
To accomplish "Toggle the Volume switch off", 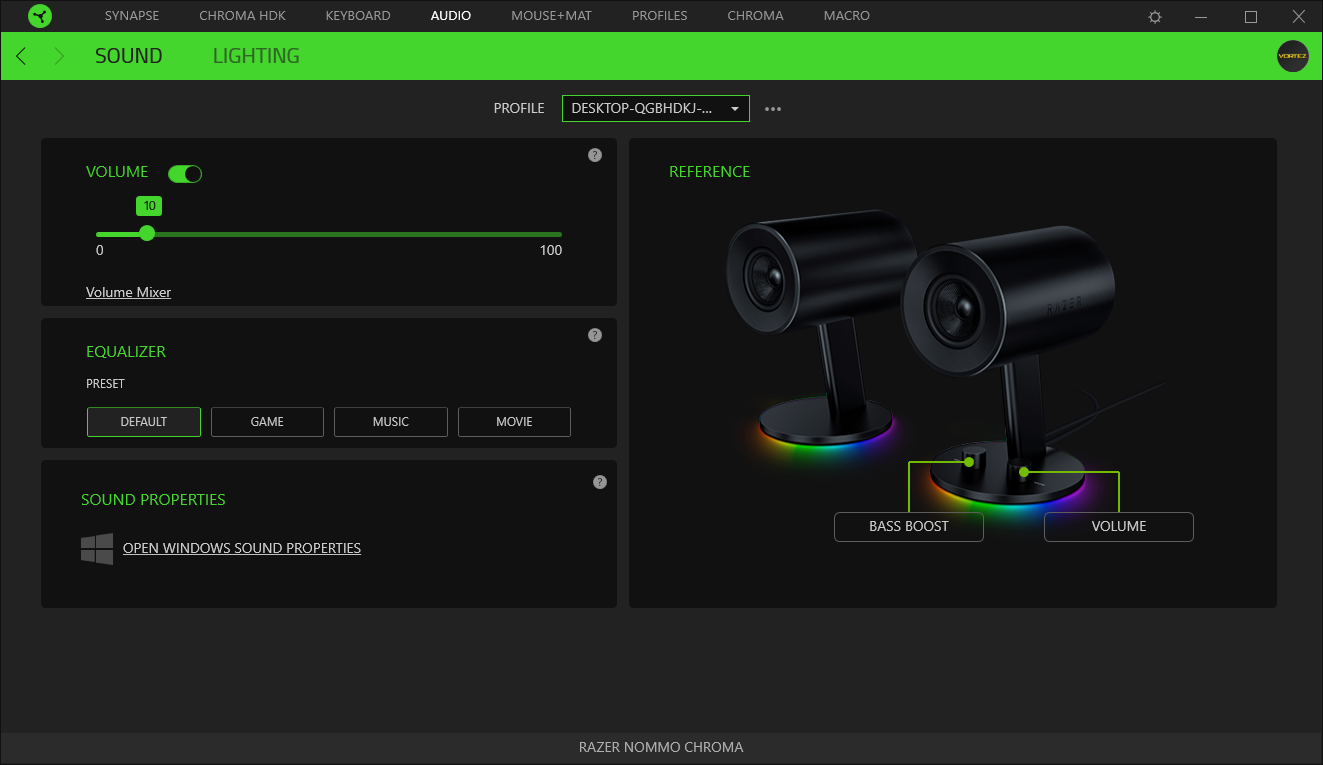I will (x=185, y=174).
